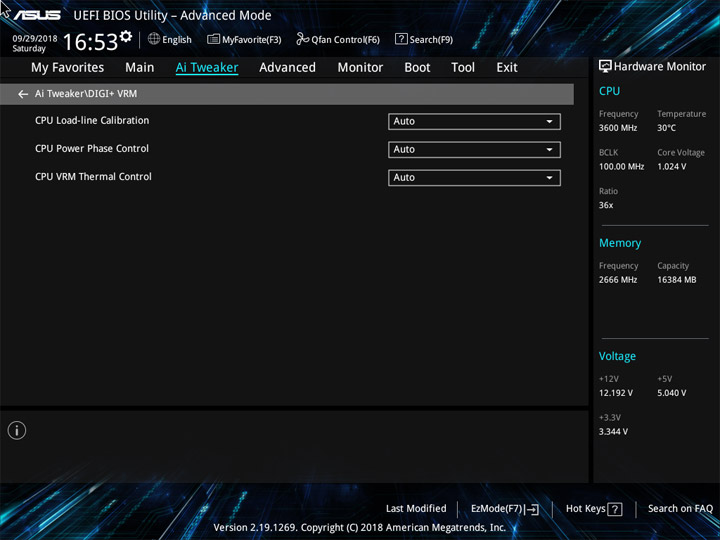Open the CPU Load-line Calibration dropdown
The image size is (720, 540).
[x=474, y=122]
